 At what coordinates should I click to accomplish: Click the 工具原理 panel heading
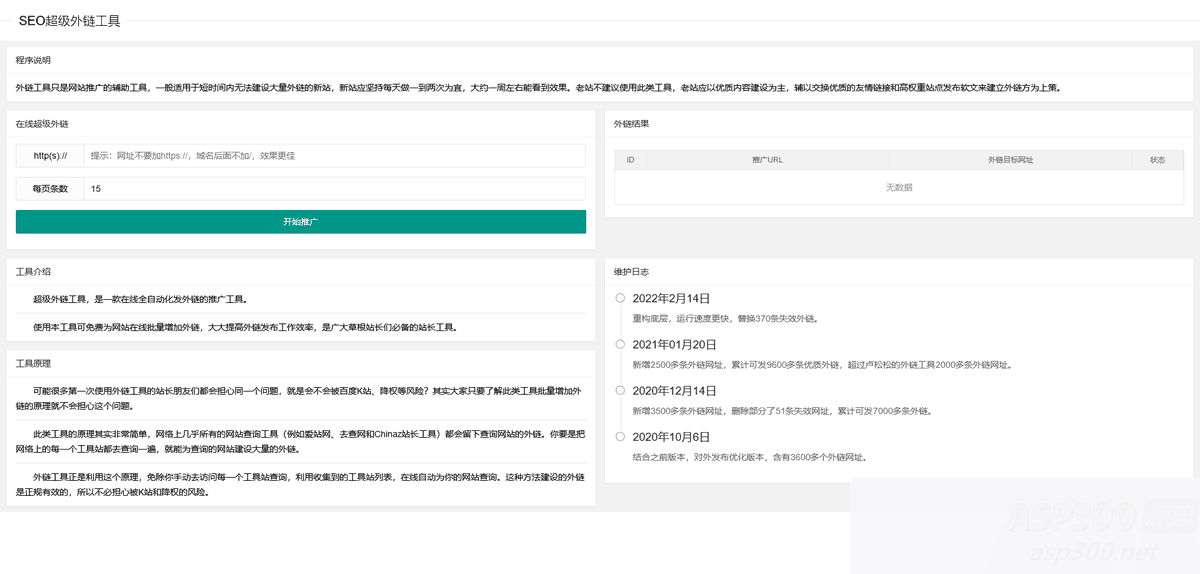pyautogui.click(x=33, y=363)
